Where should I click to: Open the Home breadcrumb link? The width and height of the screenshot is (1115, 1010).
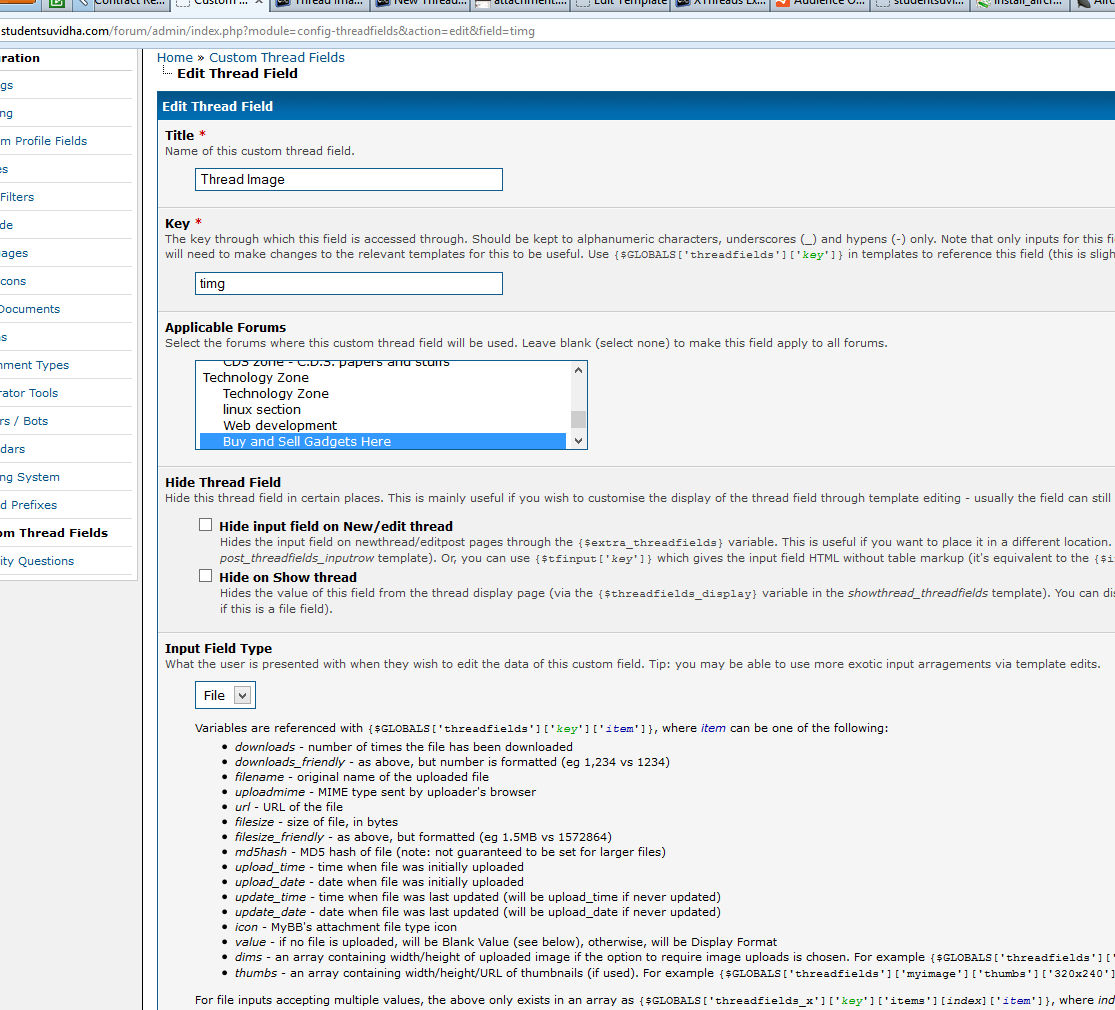175,57
